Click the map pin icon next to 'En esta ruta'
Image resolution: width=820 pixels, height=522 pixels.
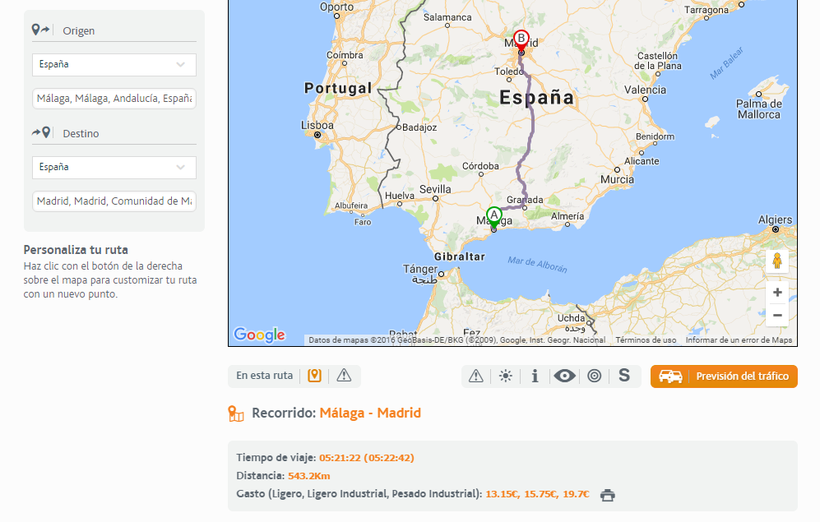(x=314, y=376)
